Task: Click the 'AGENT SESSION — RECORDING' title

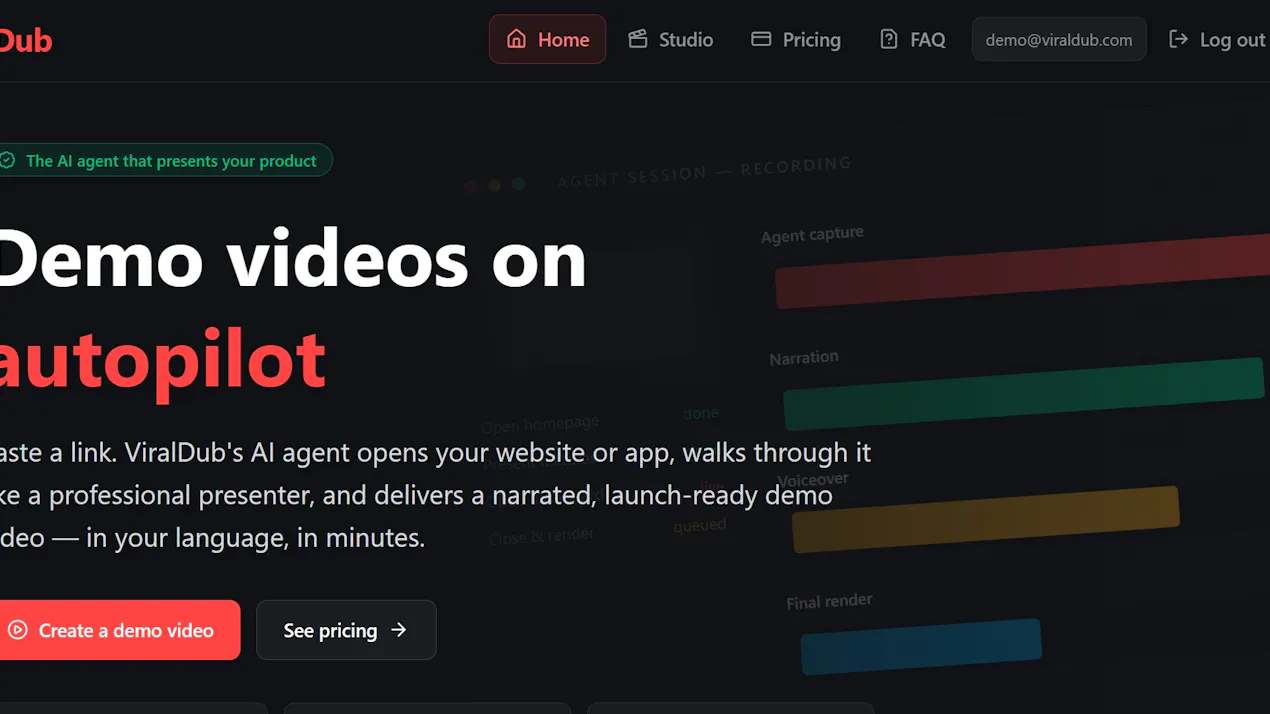Action: [x=704, y=172]
